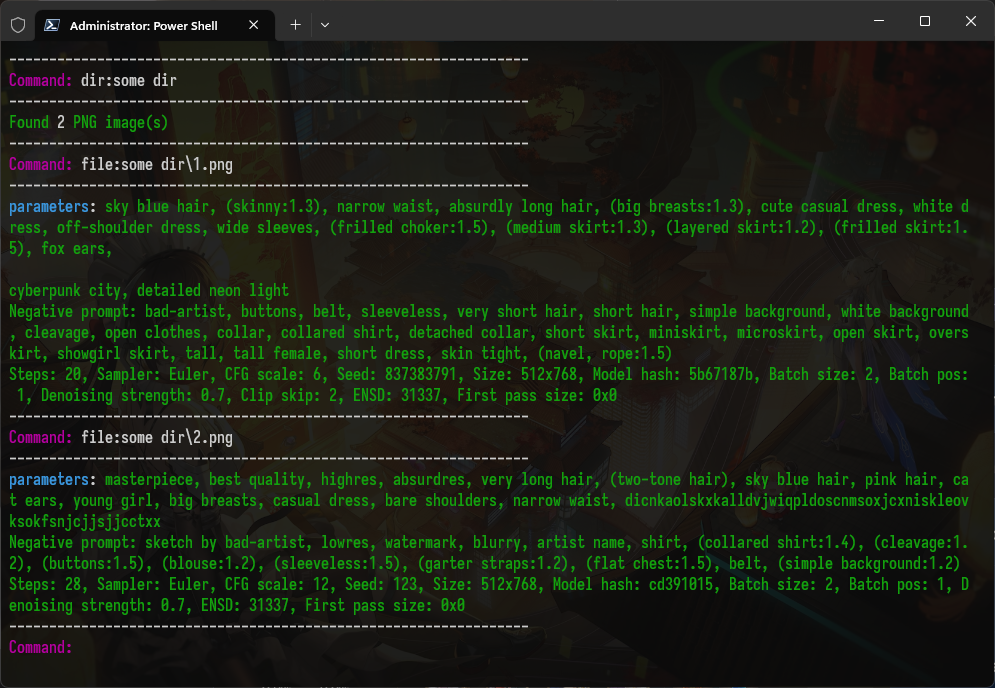Click the 'Seed: 837383791' value

tap(396, 374)
